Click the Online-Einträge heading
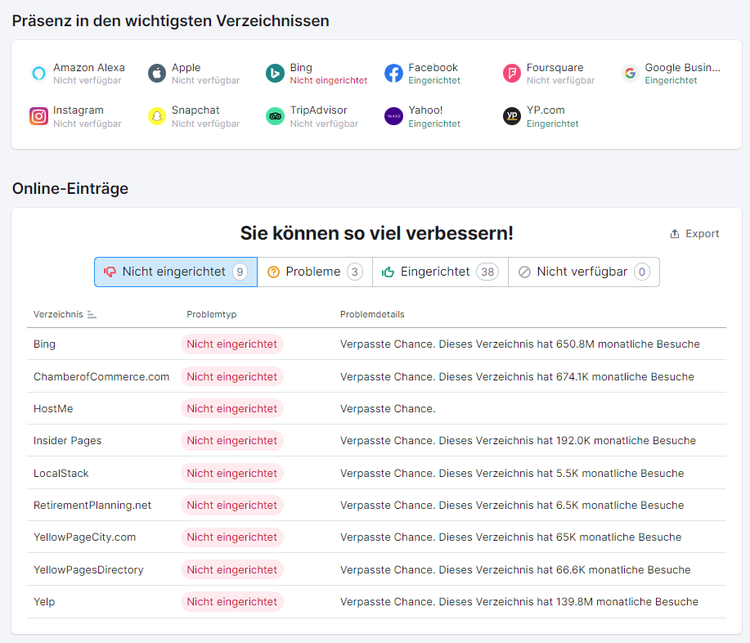 click(70, 188)
